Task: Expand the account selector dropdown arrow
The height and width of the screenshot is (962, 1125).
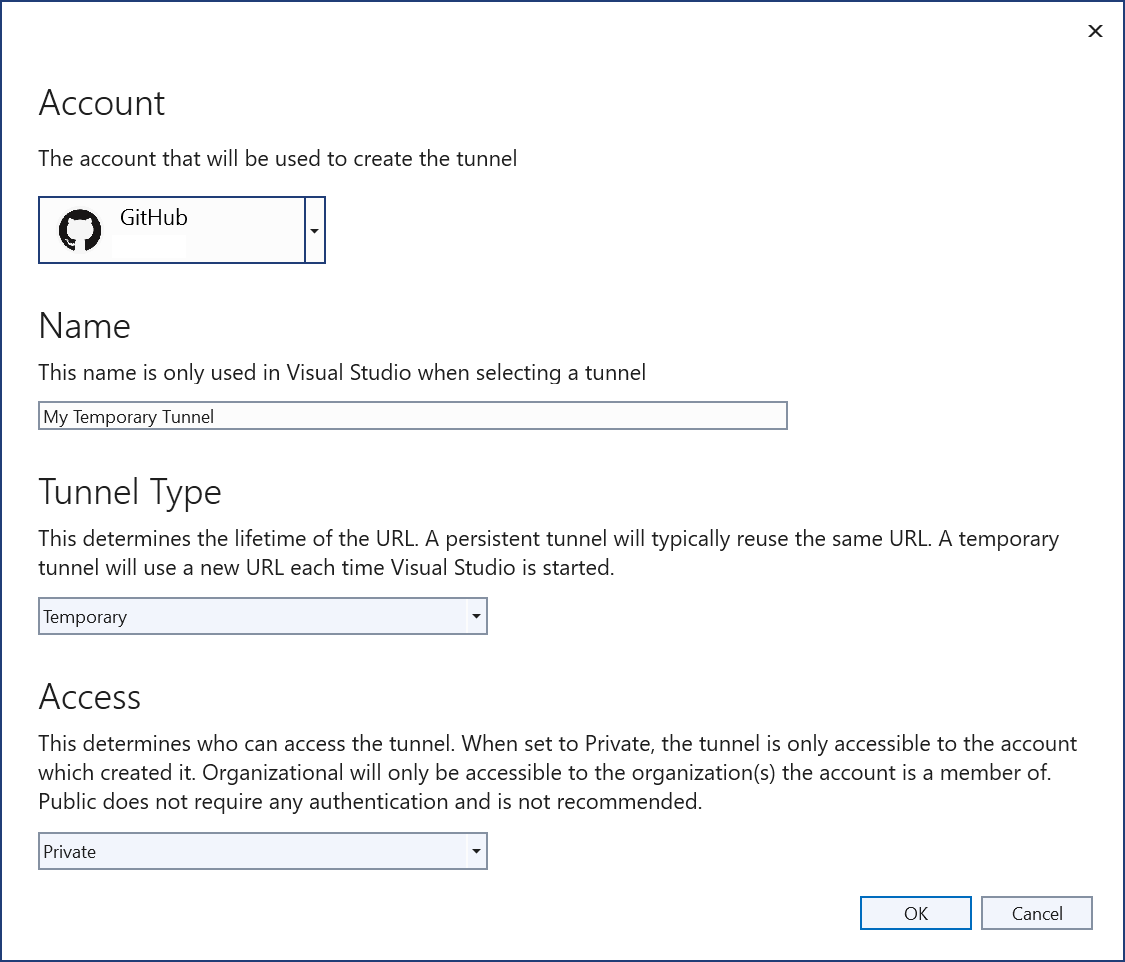Action: 315,231
